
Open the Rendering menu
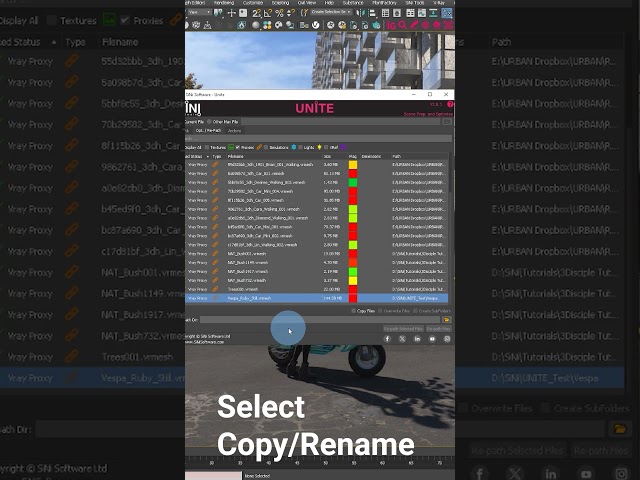(224, 3)
